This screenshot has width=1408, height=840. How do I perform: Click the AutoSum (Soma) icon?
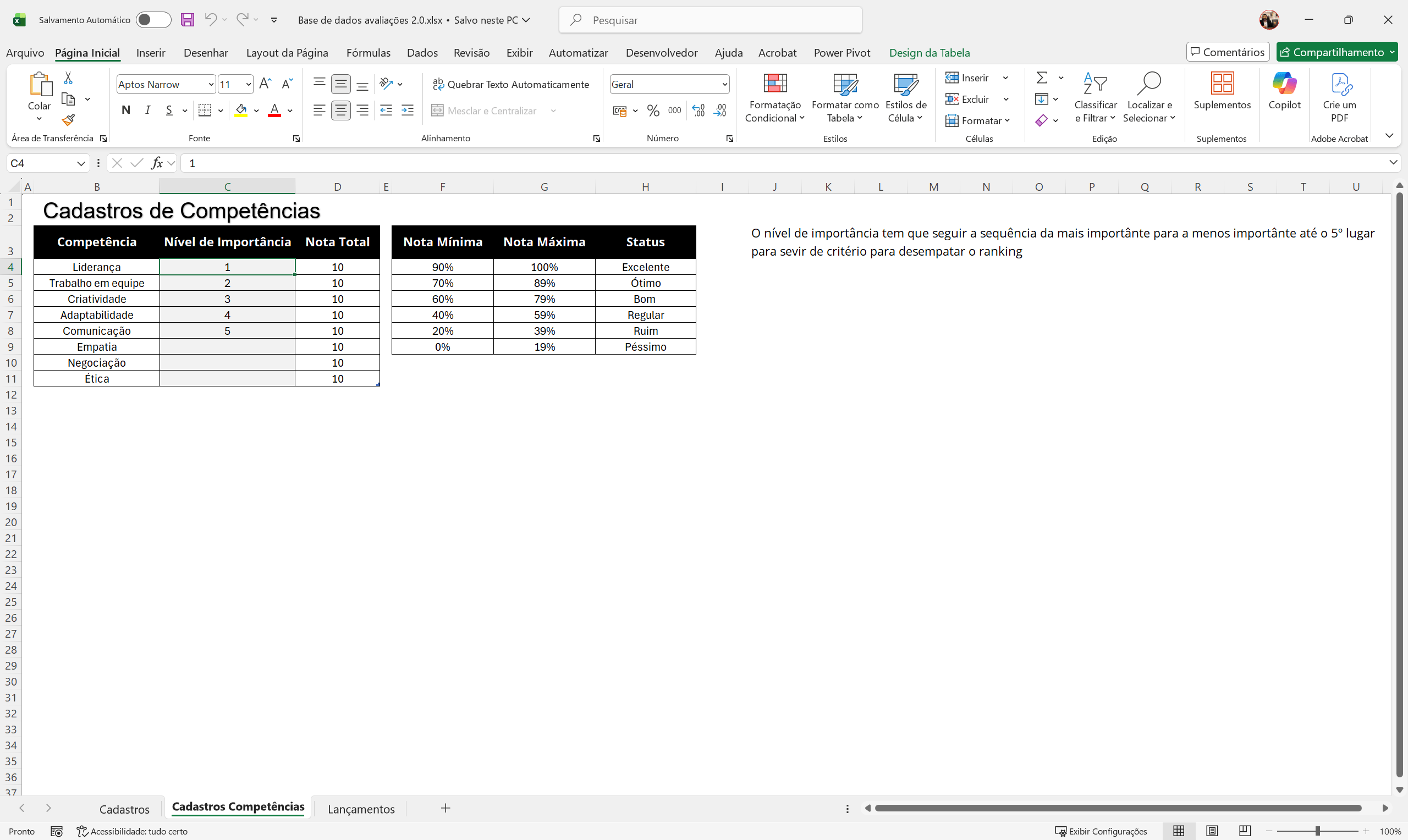coord(1043,78)
